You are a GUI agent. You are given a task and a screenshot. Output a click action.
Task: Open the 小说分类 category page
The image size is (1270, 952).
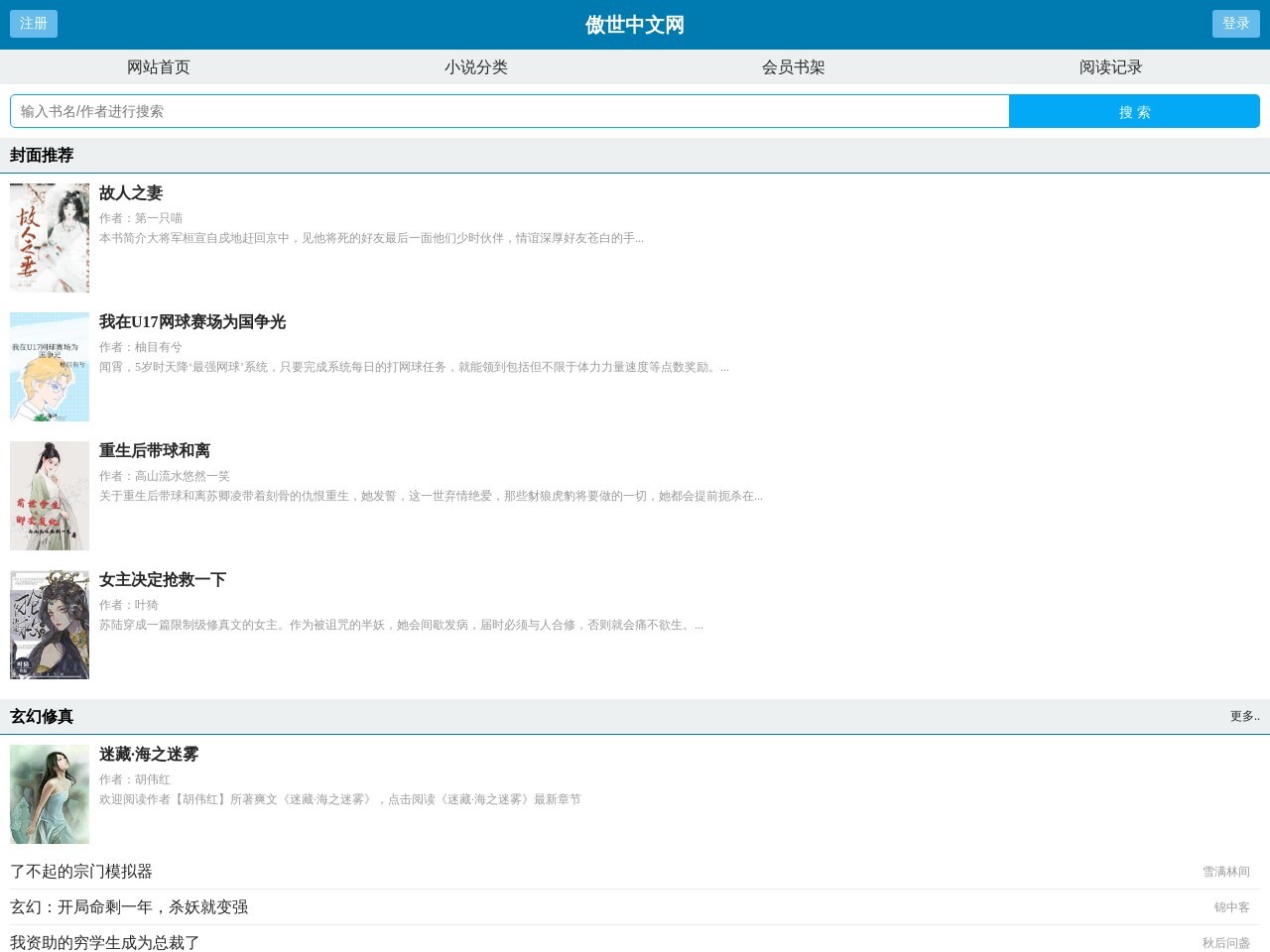click(x=475, y=66)
